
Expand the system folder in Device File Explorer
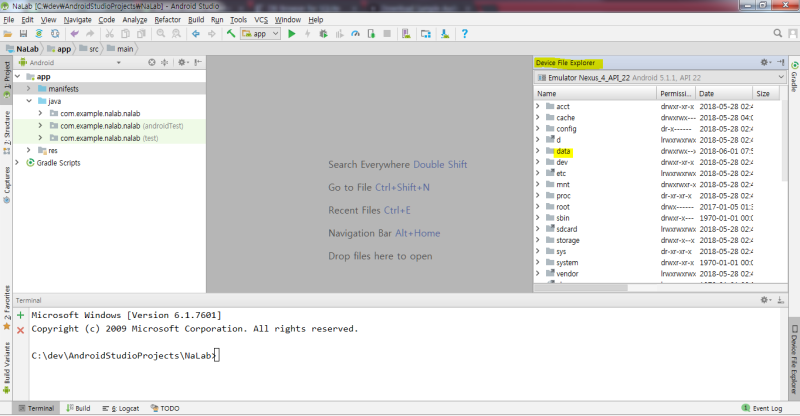(538, 262)
